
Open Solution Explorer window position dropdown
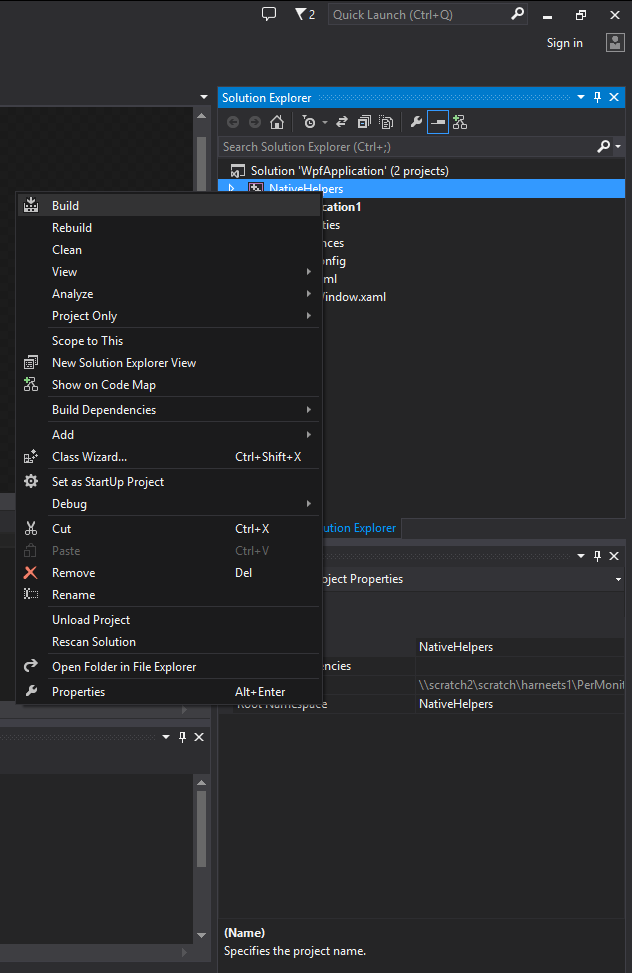pos(581,97)
